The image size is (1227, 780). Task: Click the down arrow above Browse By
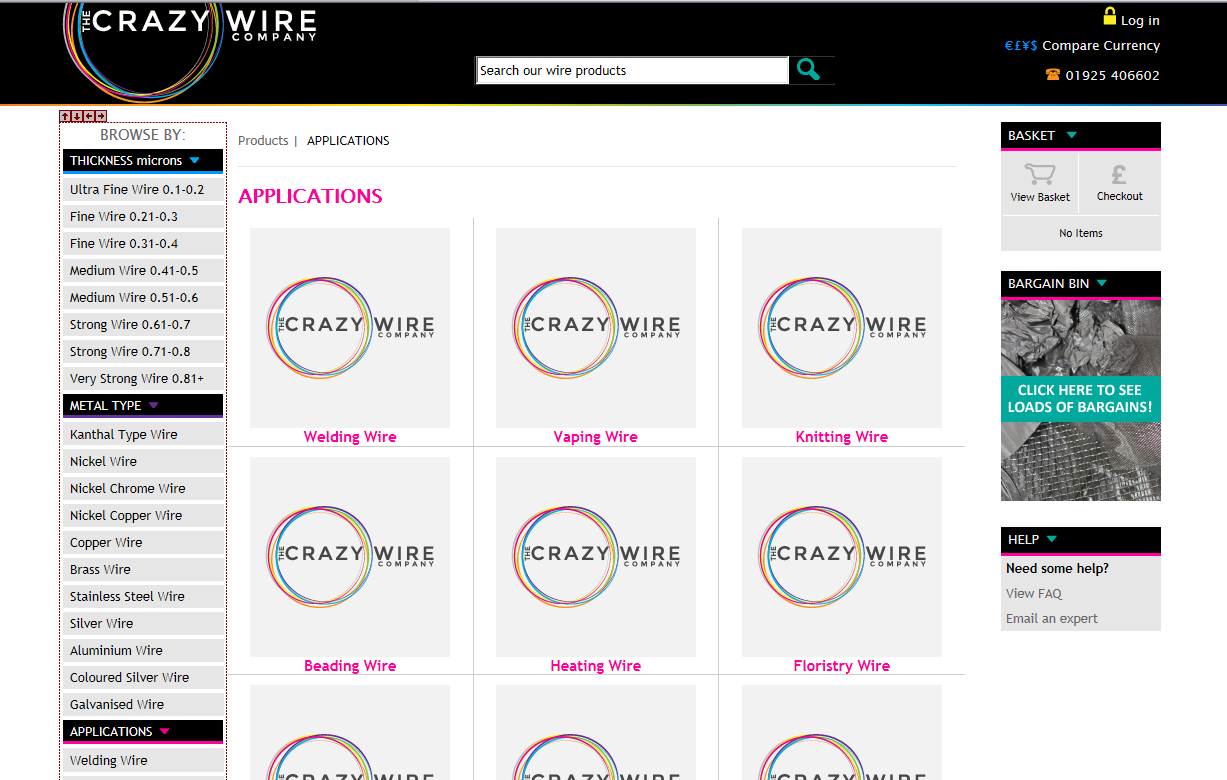[x=77, y=116]
